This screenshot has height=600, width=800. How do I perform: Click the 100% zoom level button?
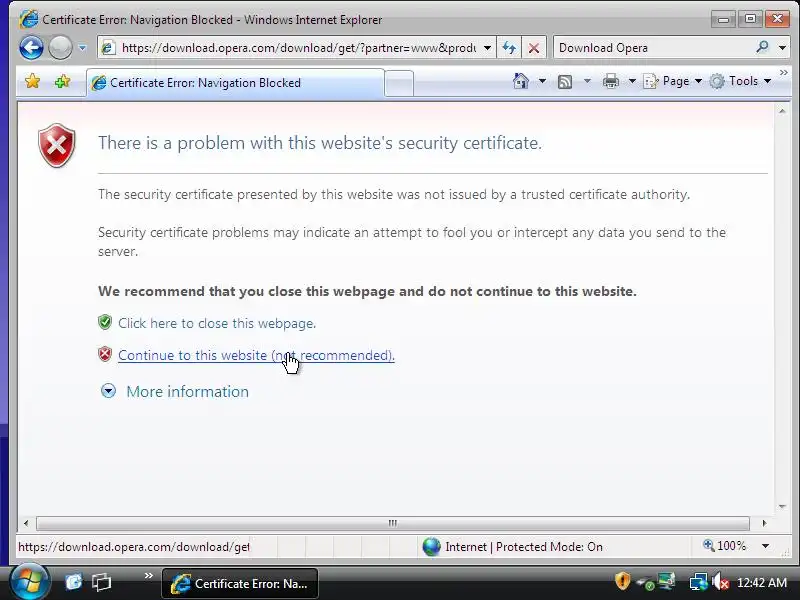724,546
